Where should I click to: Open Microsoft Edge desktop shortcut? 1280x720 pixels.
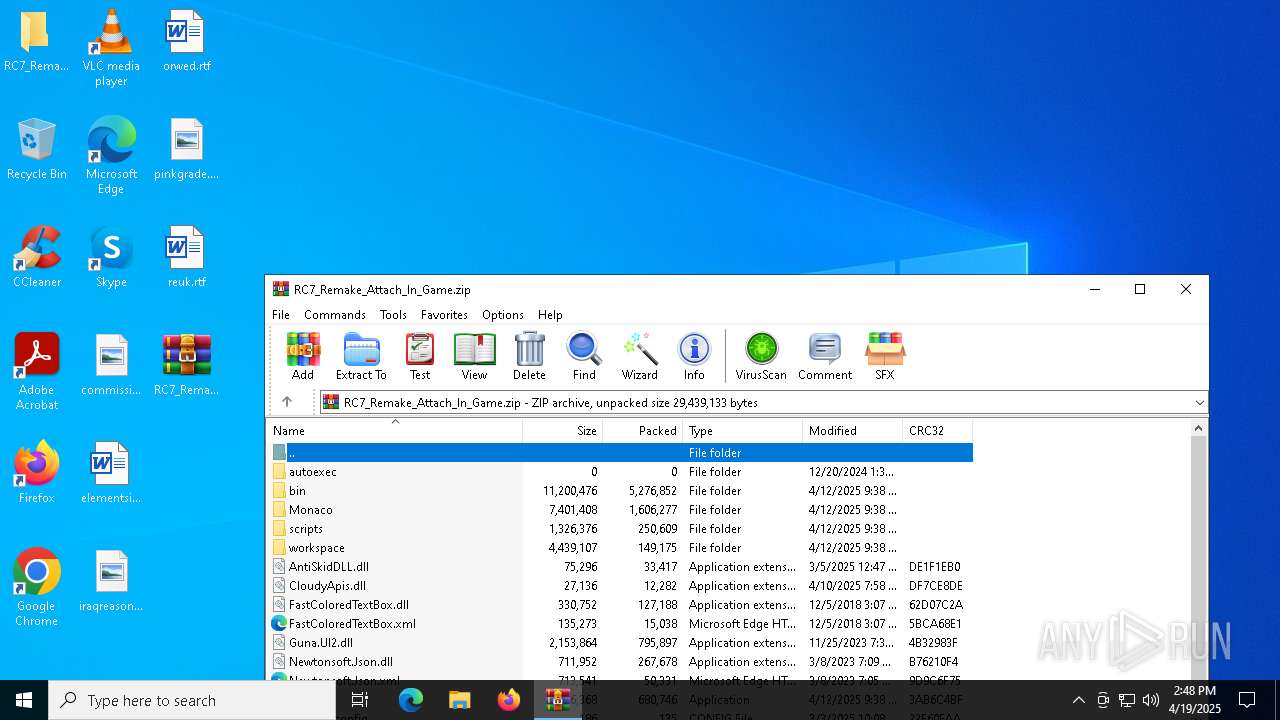[x=111, y=156]
